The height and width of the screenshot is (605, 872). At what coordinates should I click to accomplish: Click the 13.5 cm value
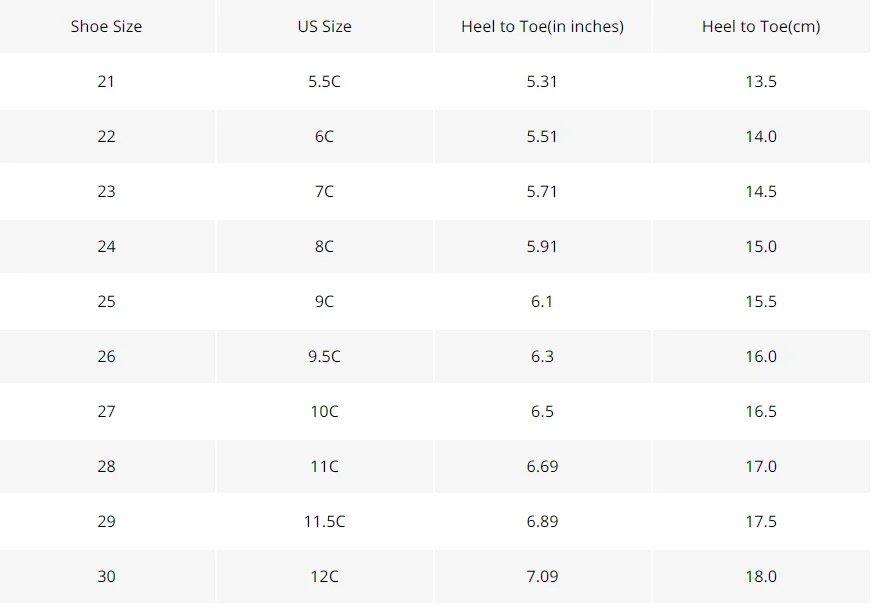[761, 81]
